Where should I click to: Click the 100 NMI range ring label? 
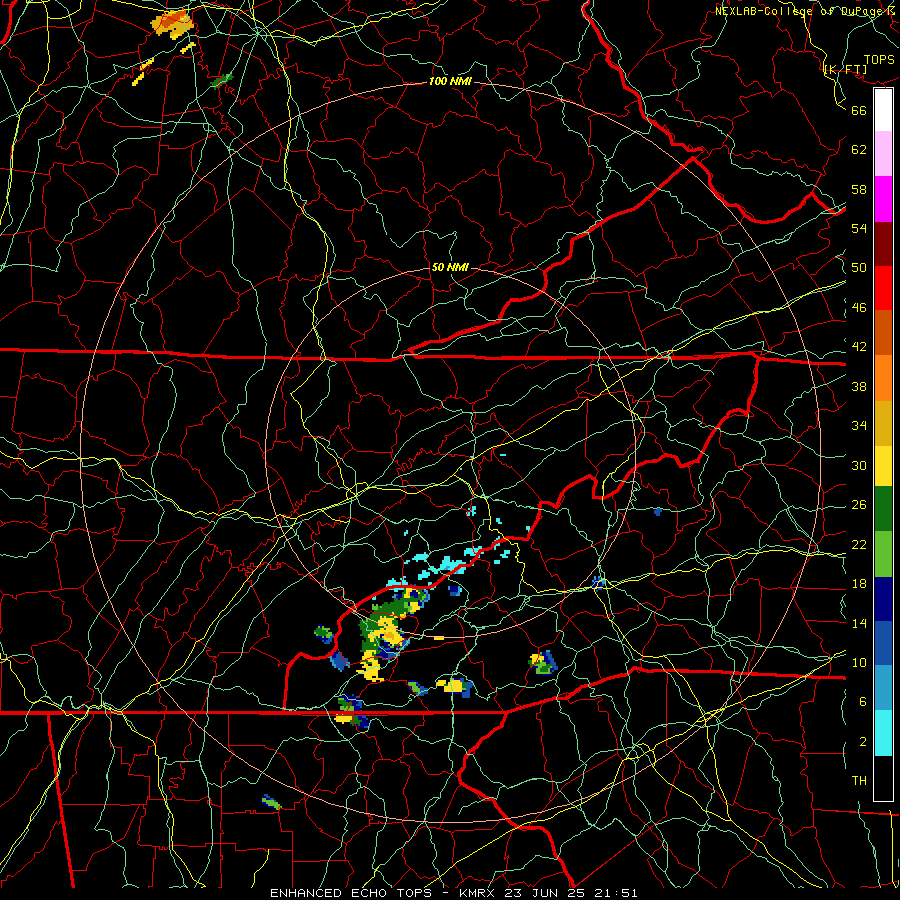450,81
